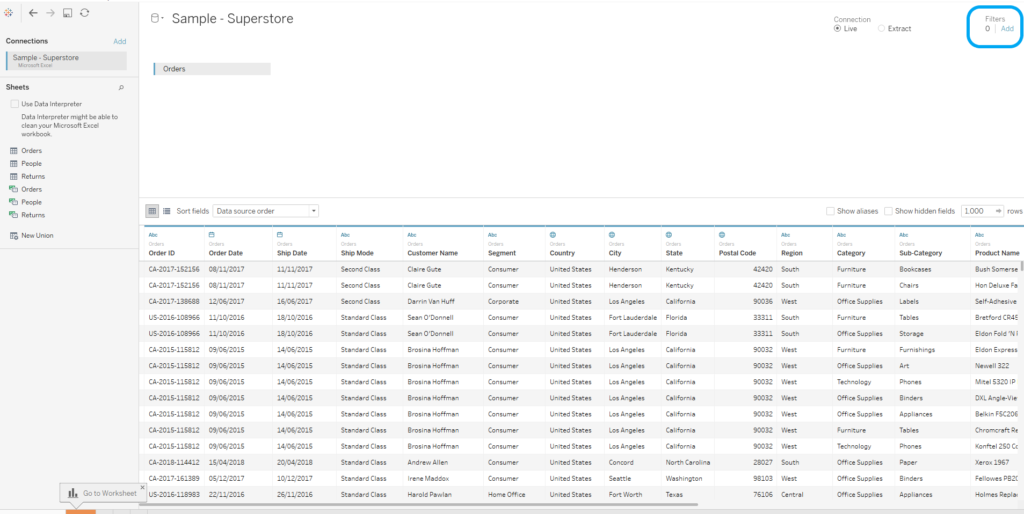
Task: Switch to data grid preview view
Action: coord(152,211)
